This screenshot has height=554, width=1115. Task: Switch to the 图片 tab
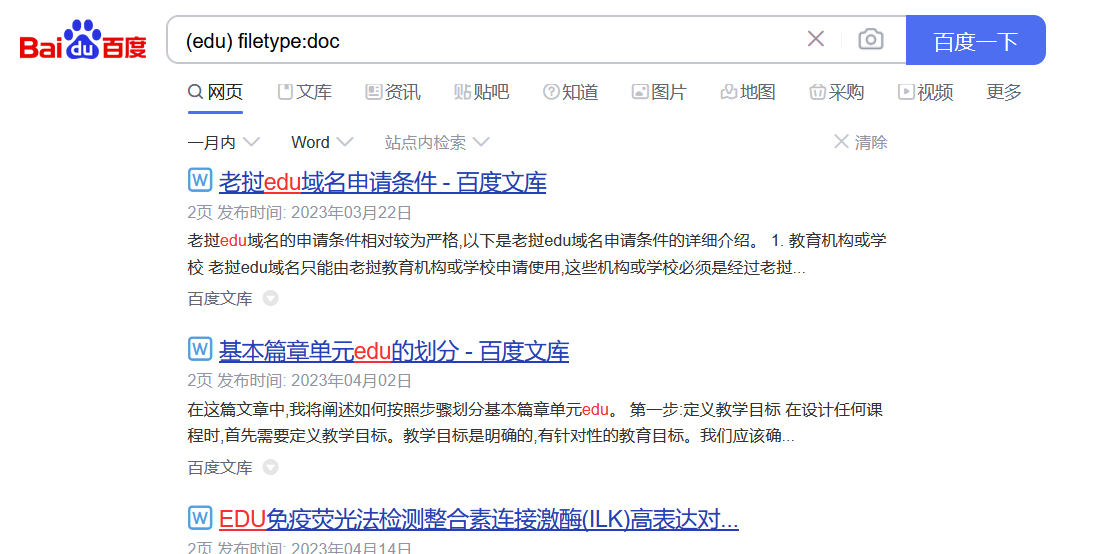659,92
